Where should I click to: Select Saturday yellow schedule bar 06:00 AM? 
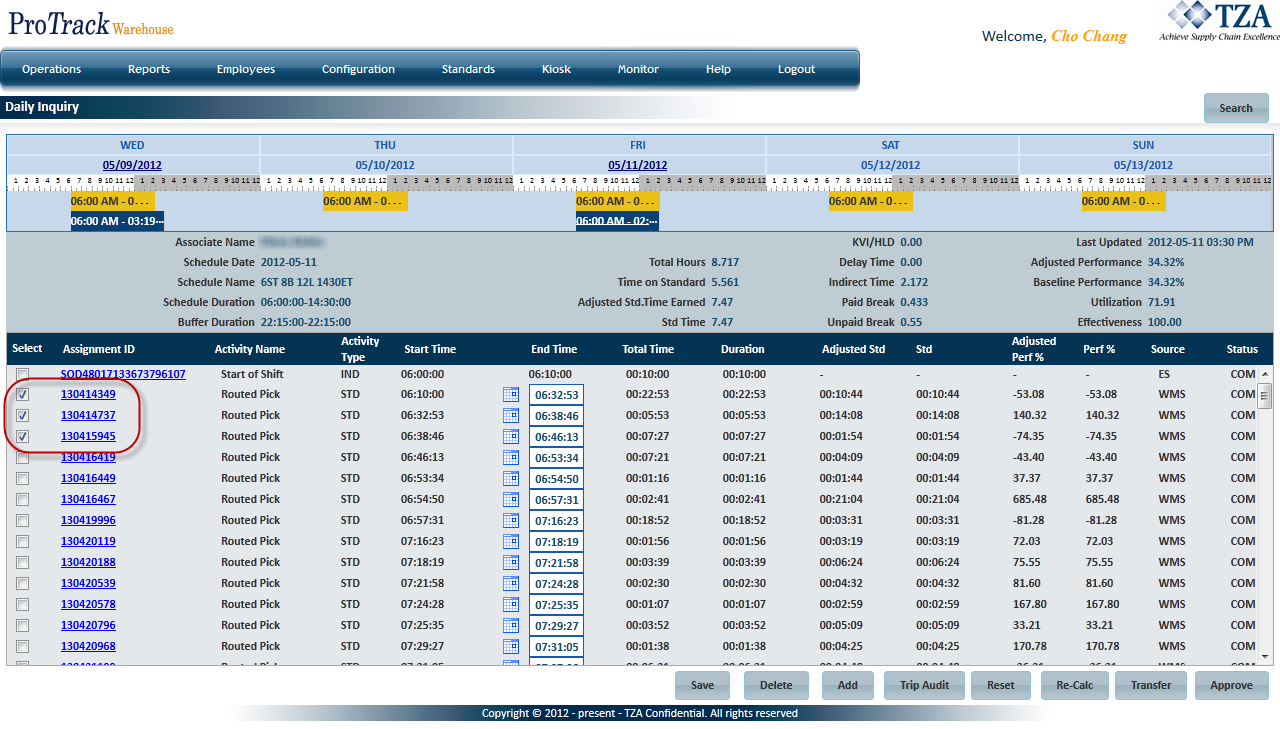[x=871, y=201]
